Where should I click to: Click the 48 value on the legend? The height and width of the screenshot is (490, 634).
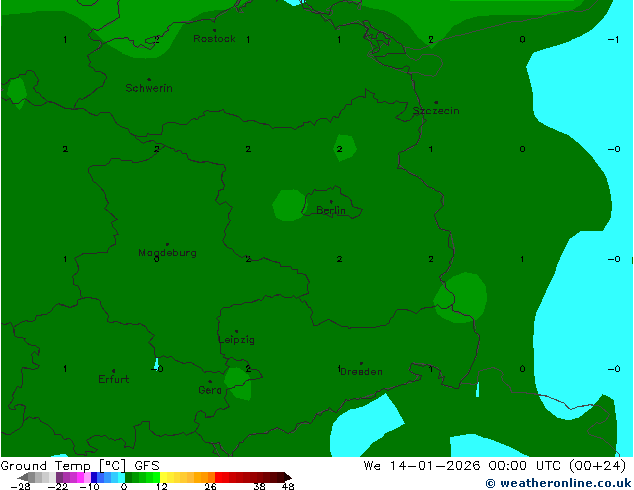[288, 486]
